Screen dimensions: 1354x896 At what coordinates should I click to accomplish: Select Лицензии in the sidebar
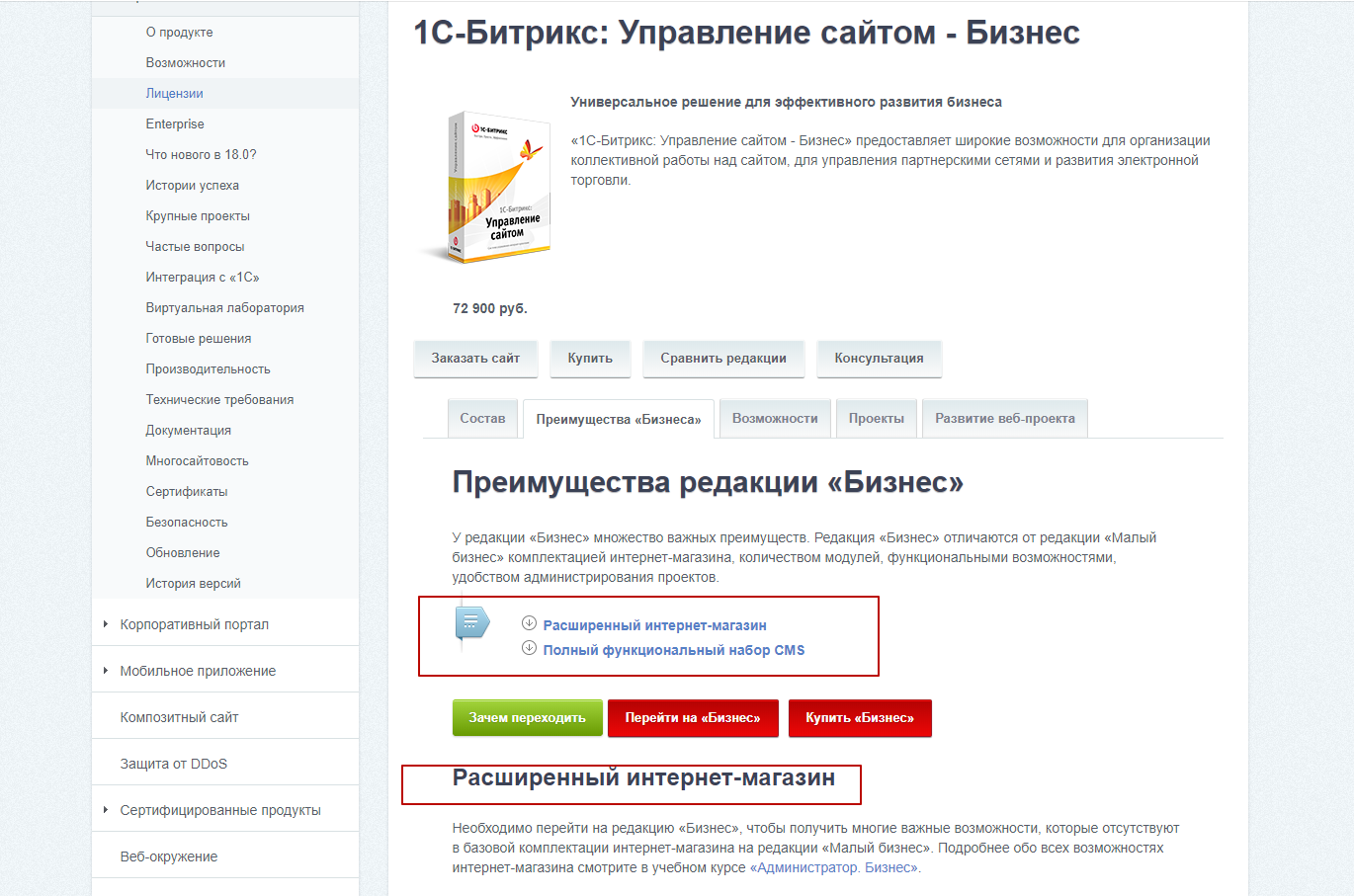[x=174, y=93]
